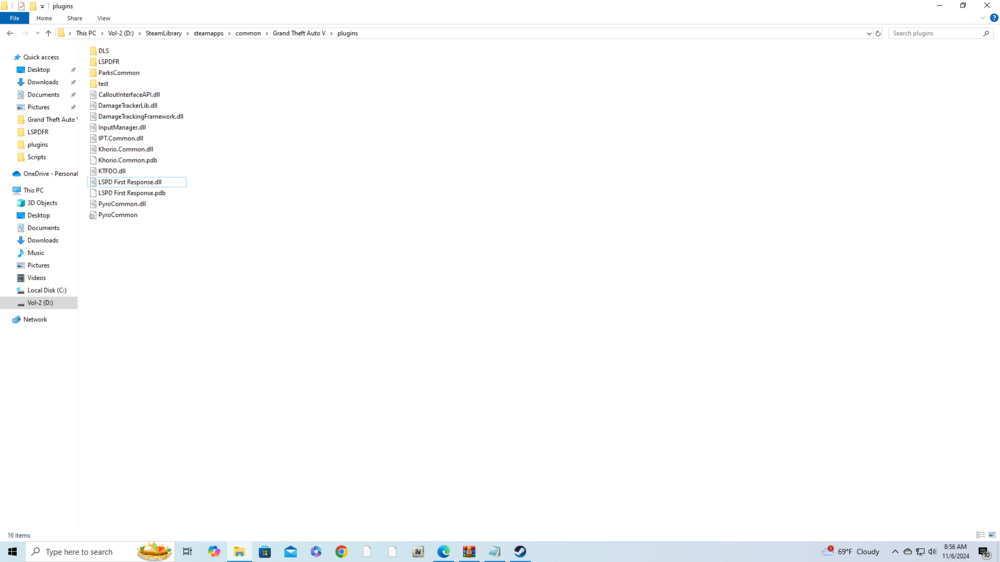Open Windows Start menu

pos(12,552)
